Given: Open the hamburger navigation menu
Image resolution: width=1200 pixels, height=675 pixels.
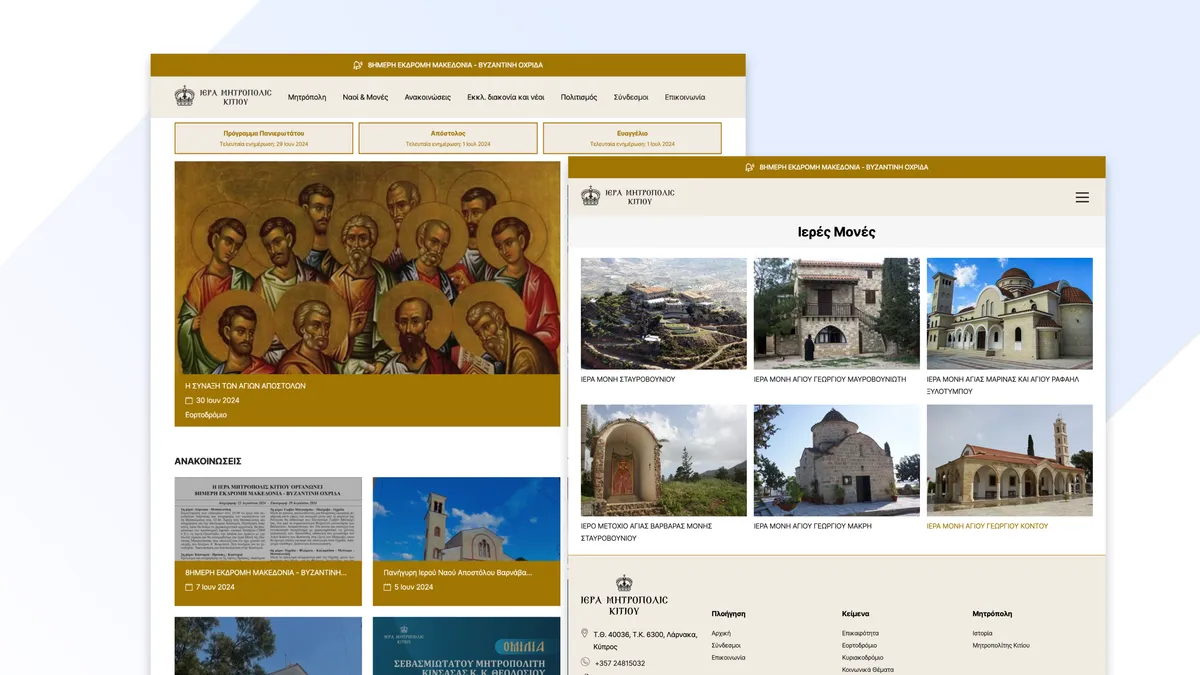Looking at the screenshot, I should tap(1082, 197).
